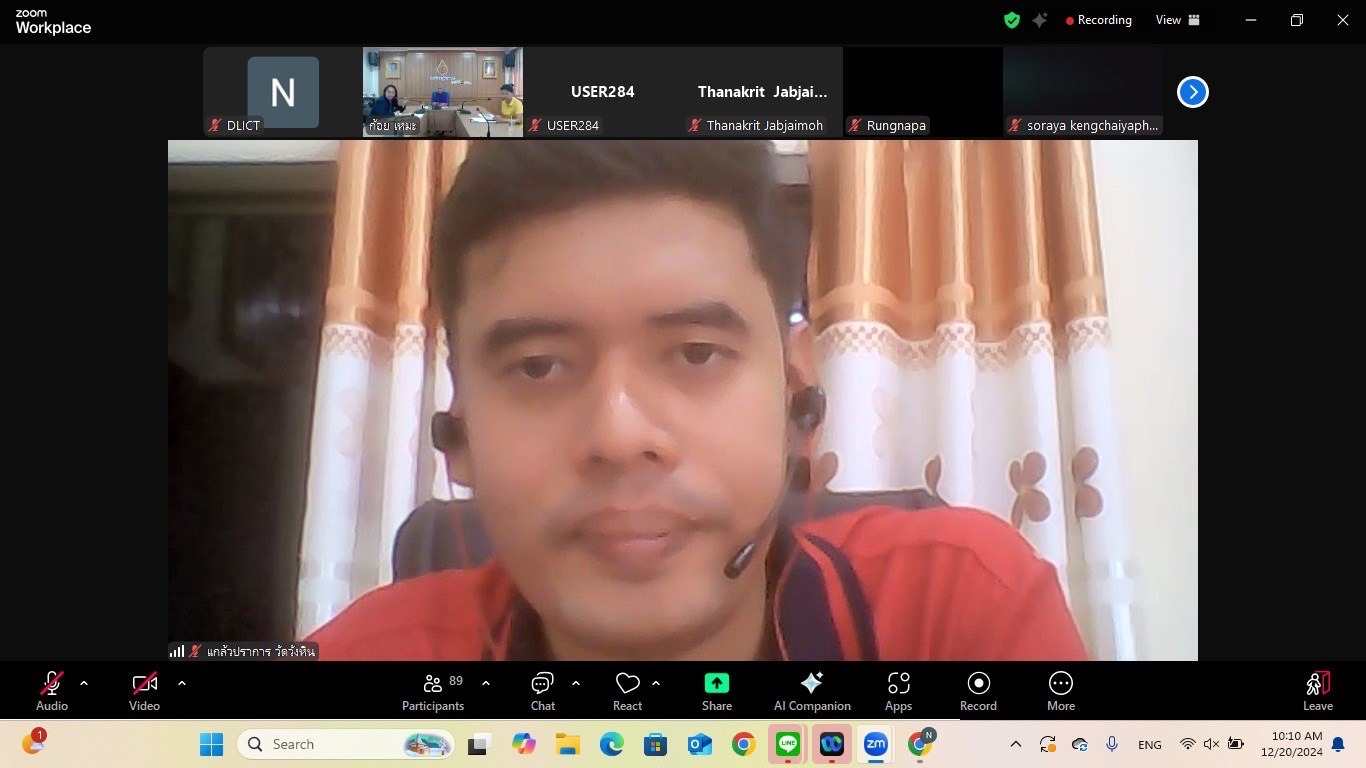Screen dimensions: 1366x768
Task: Select soraya kengchaiyaph participant tile
Action: [1083, 92]
